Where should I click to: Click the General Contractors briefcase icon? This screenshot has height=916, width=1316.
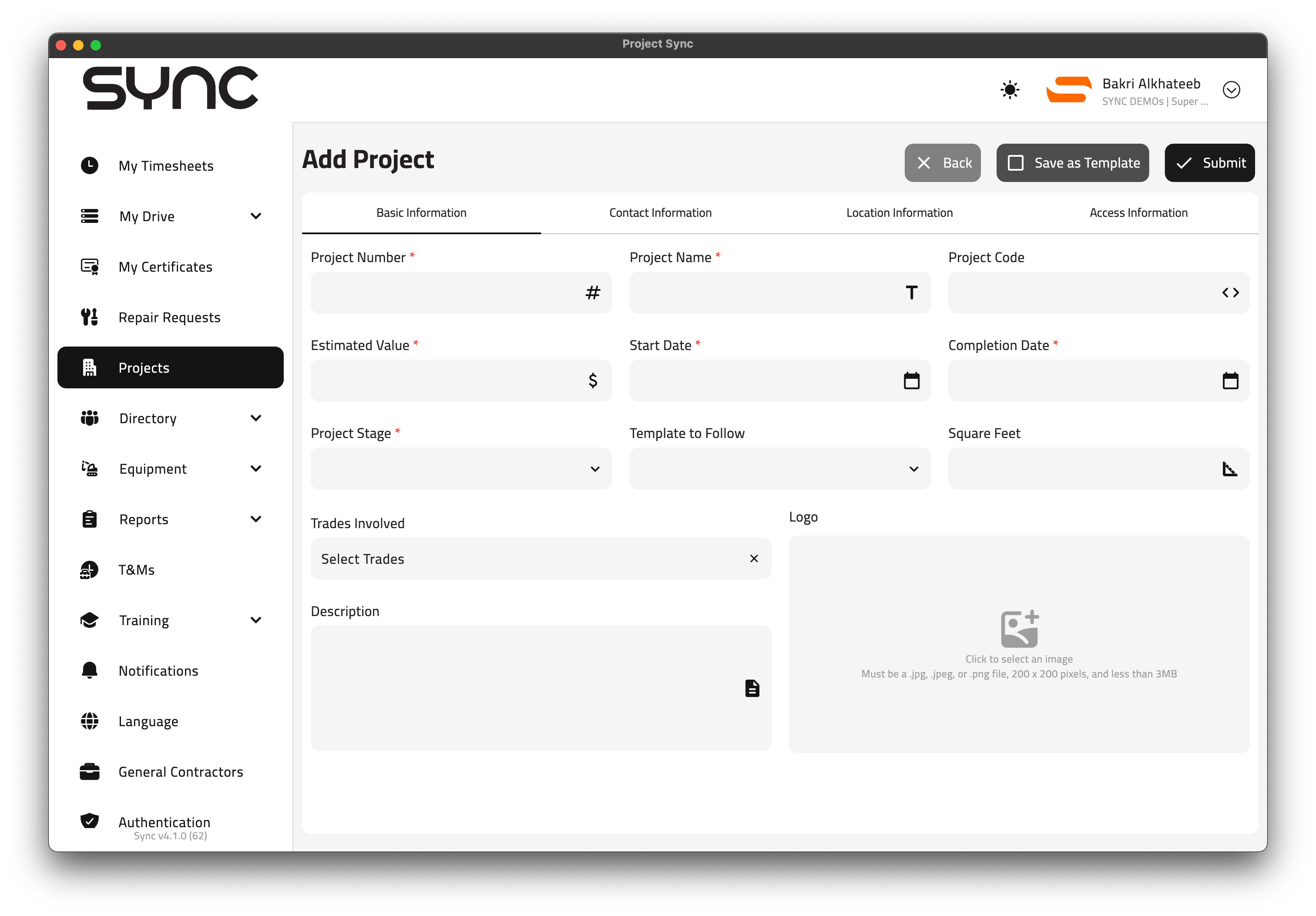click(89, 771)
